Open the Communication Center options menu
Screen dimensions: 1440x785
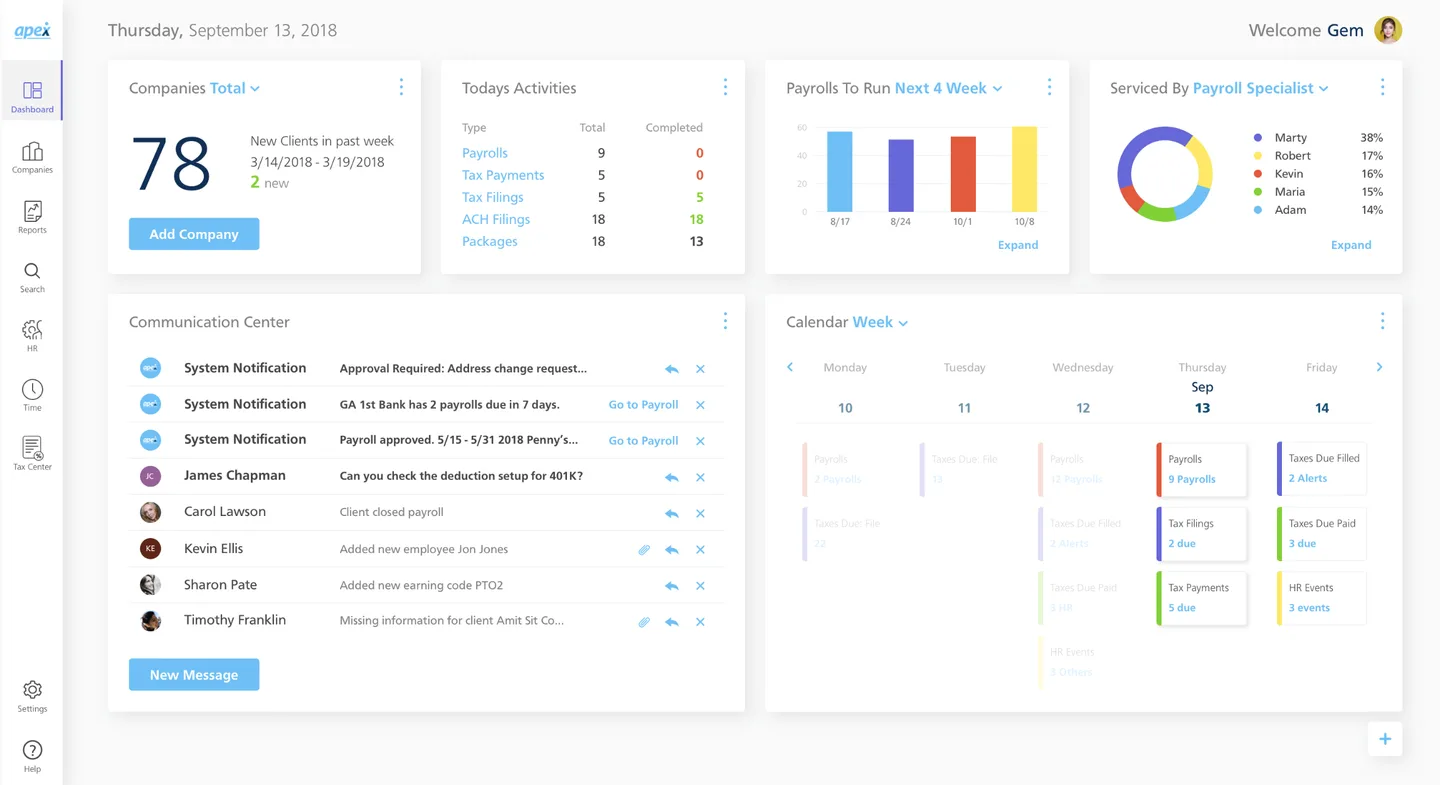tap(725, 320)
